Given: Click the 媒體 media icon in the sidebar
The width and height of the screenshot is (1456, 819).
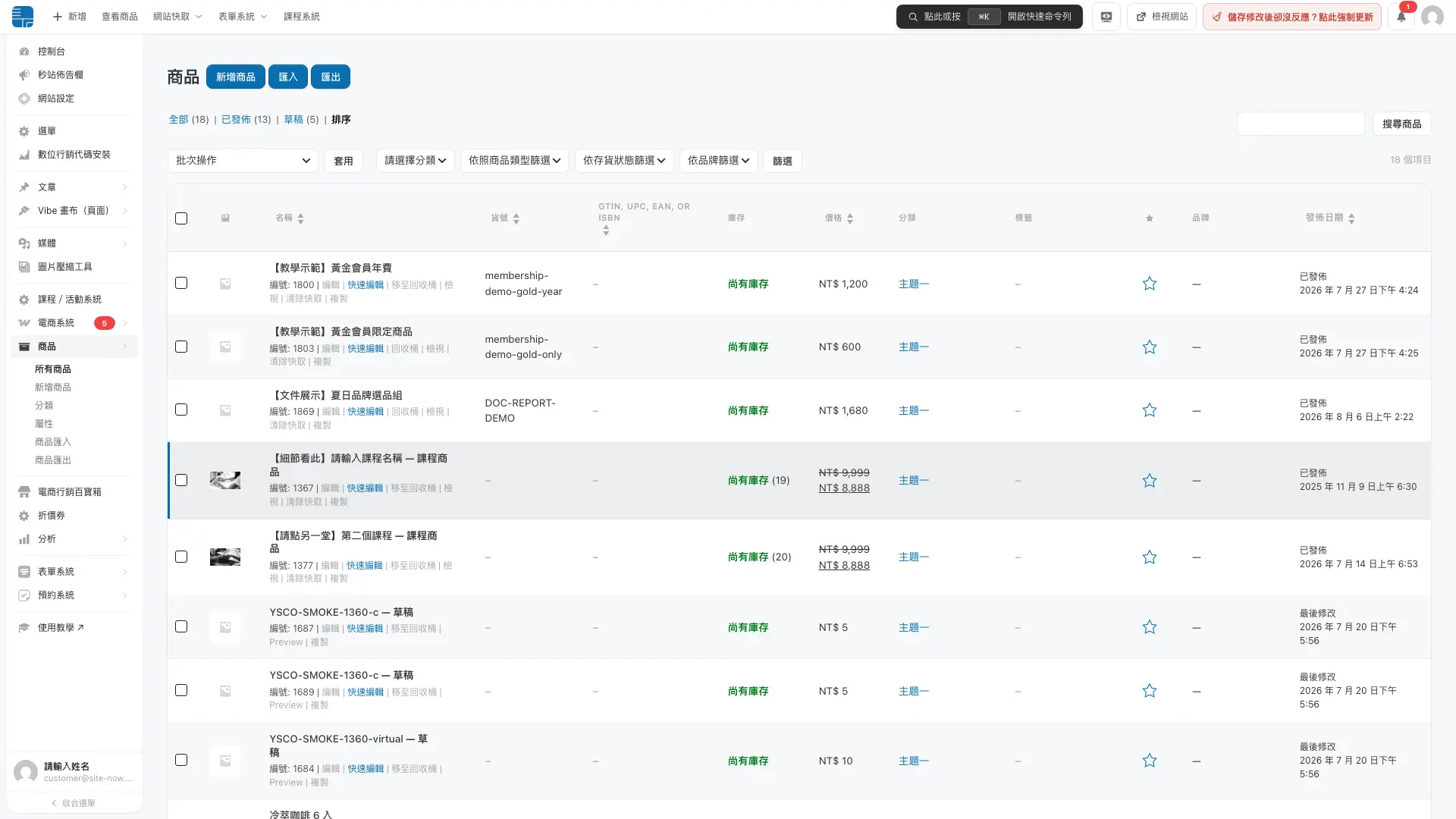Looking at the screenshot, I should click(24, 243).
